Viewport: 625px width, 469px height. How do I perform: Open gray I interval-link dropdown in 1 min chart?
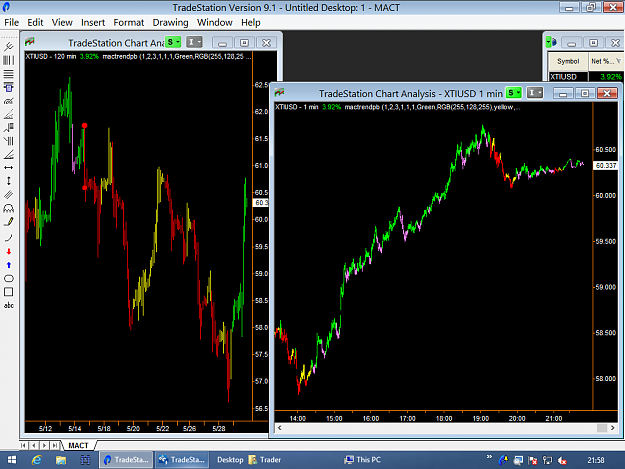[535, 93]
